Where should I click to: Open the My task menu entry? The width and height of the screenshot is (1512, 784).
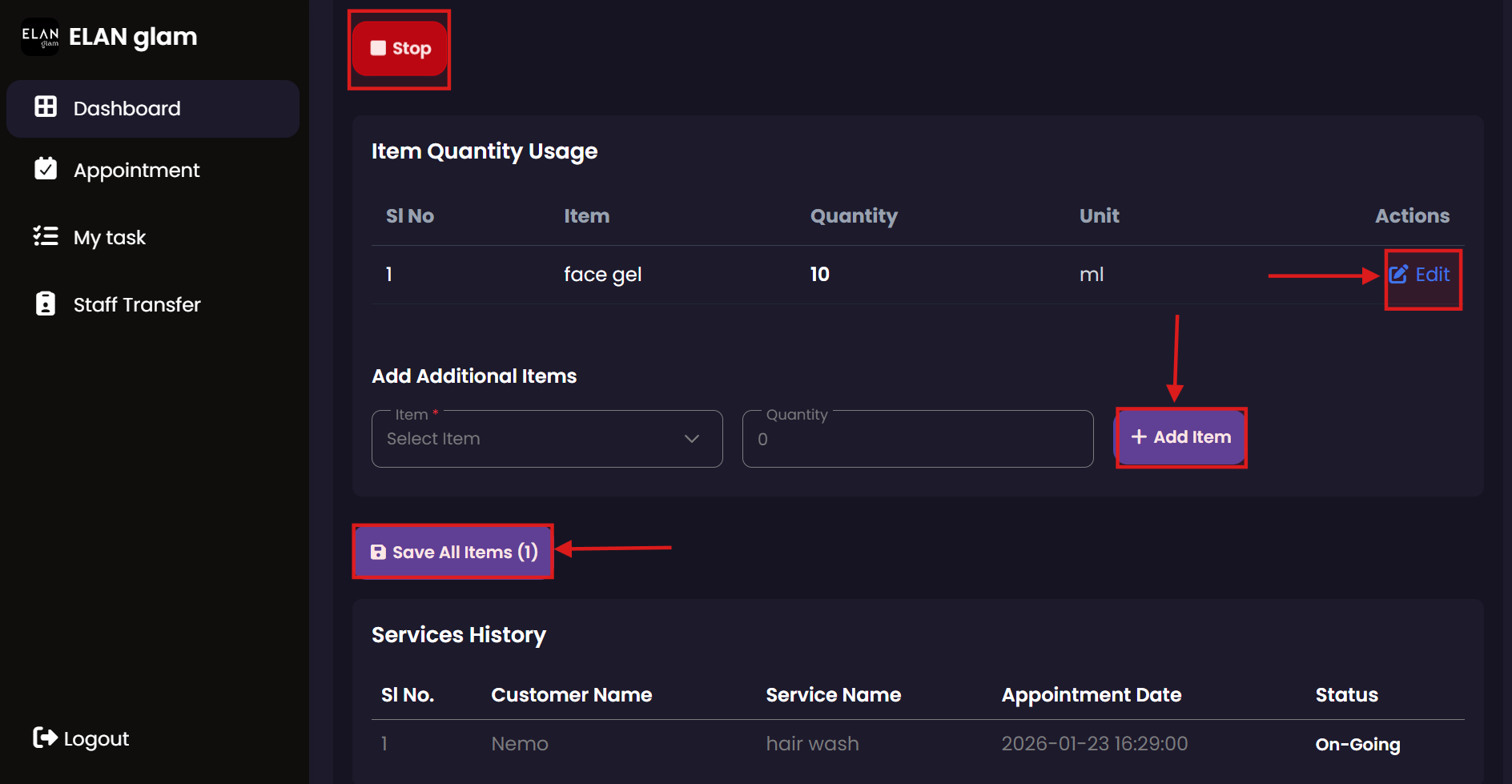110,238
